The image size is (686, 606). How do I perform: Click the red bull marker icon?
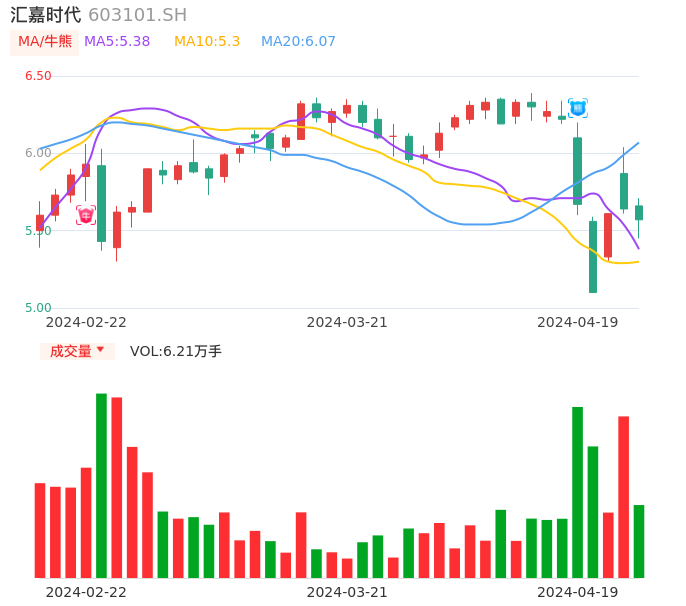86,215
